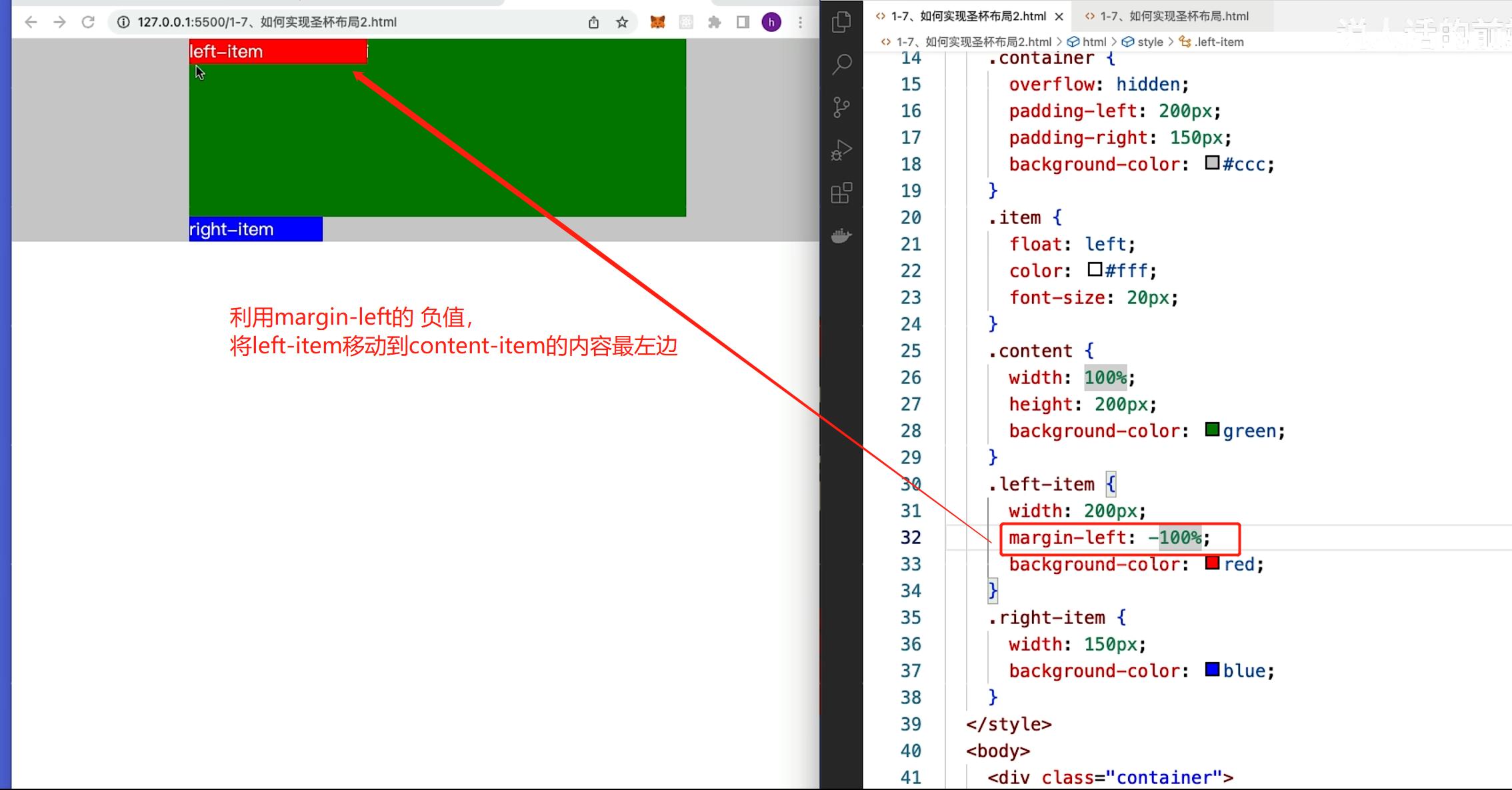1512x790 pixels.
Task: Click '<body>' tag on line 40
Action: [x=998, y=751]
